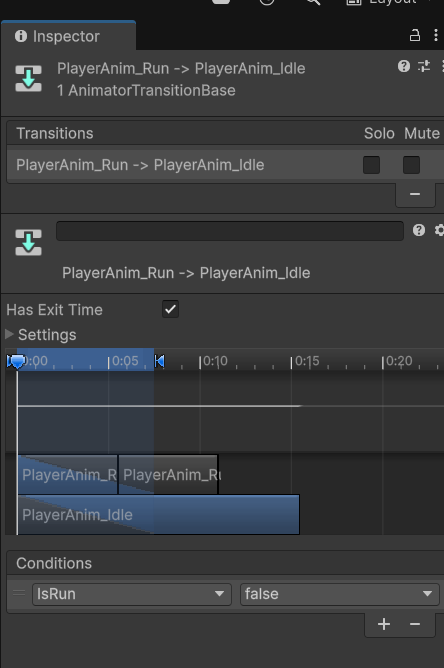
Task: Open transition settings gear icon
Action: click(x=439, y=230)
